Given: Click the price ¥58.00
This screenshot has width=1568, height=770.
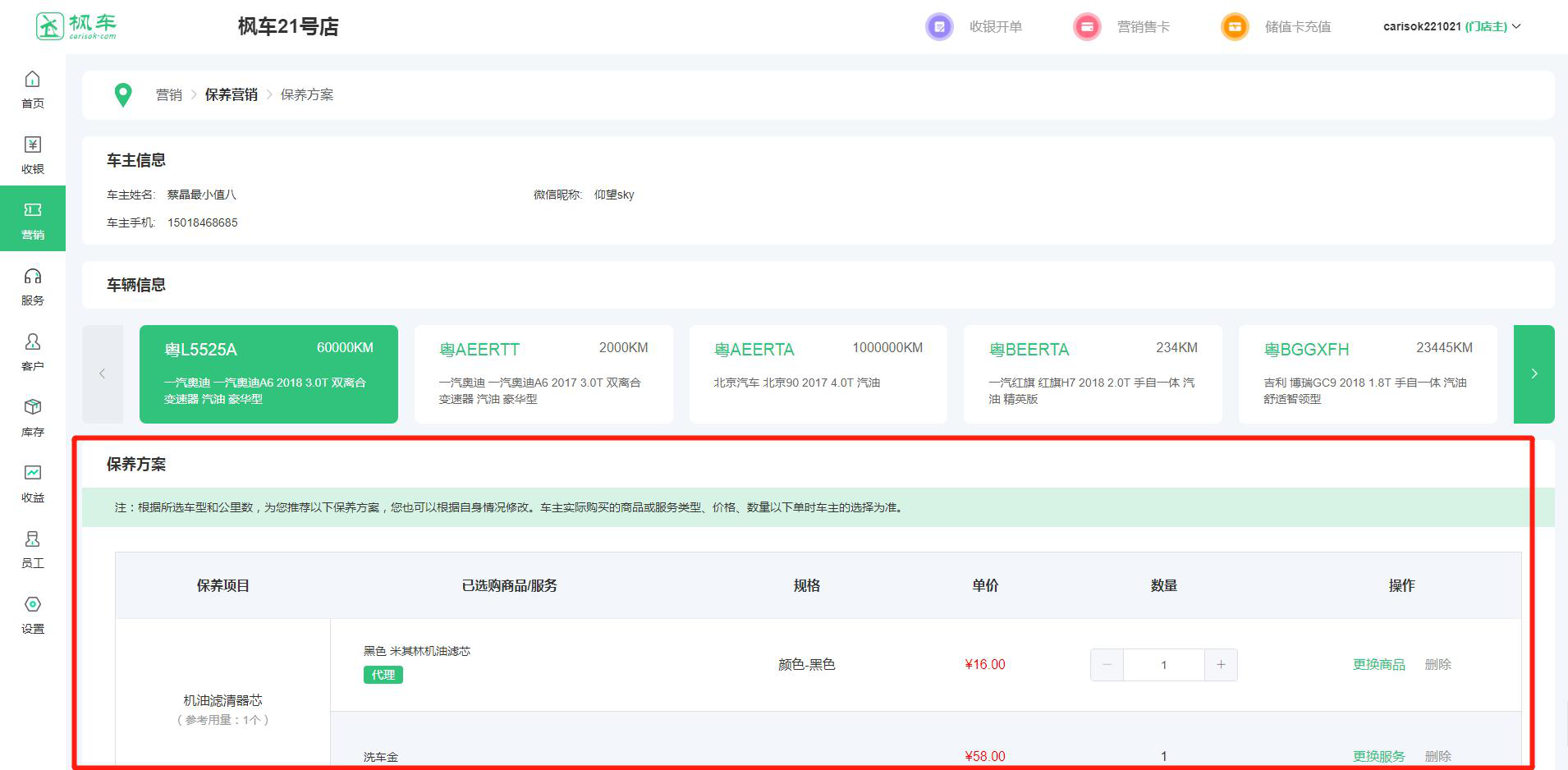Looking at the screenshot, I should coord(985,756).
